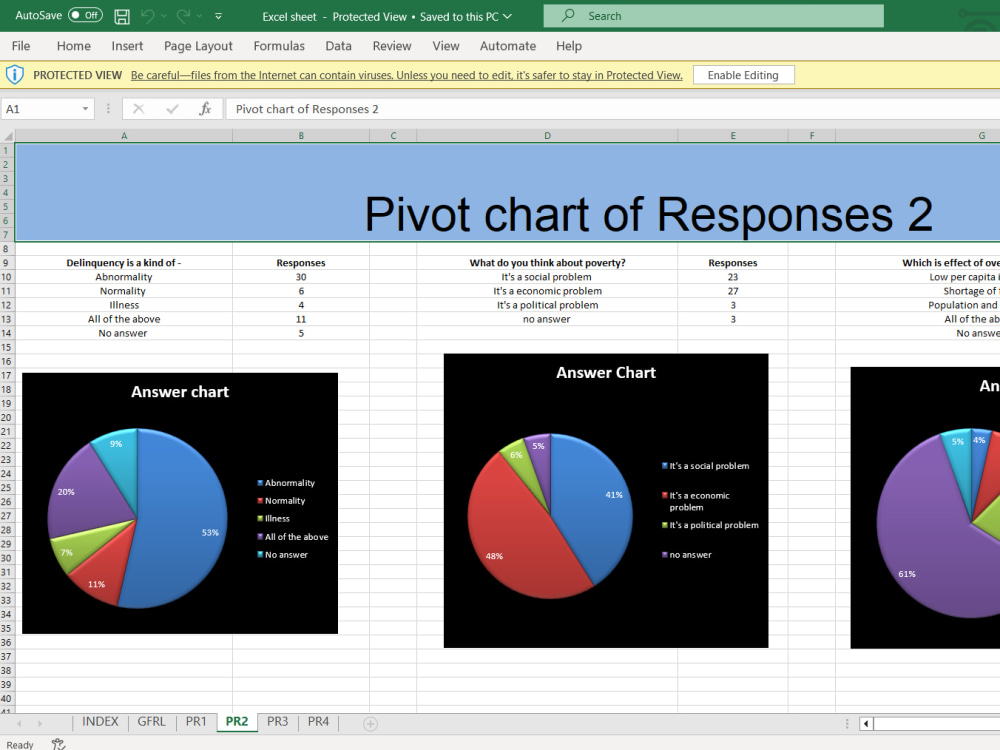The height and width of the screenshot is (750, 1000).
Task: Click the Redo arrow icon
Action: [x=183, y=16]
